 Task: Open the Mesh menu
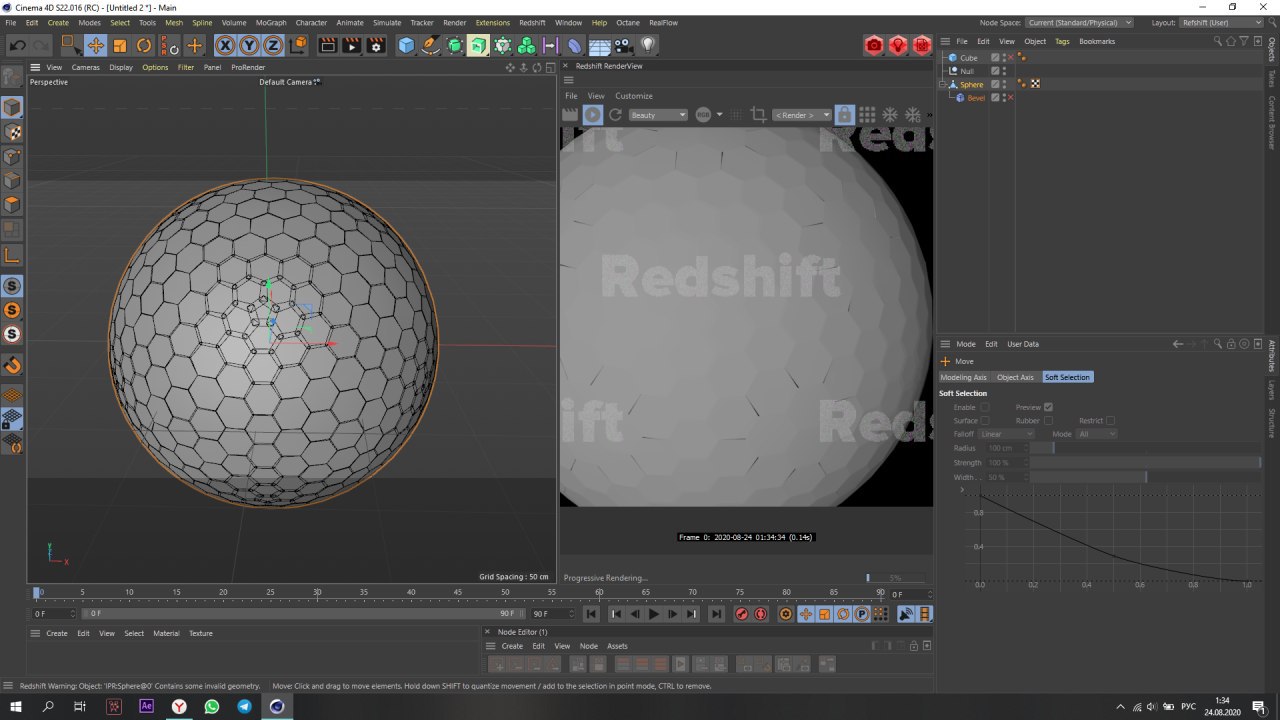click(174, 22)
